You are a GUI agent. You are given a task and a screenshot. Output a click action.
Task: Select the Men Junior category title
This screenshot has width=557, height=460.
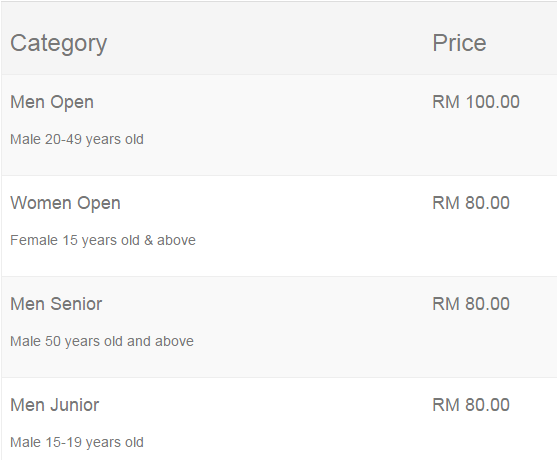click(x=55, y=405)
